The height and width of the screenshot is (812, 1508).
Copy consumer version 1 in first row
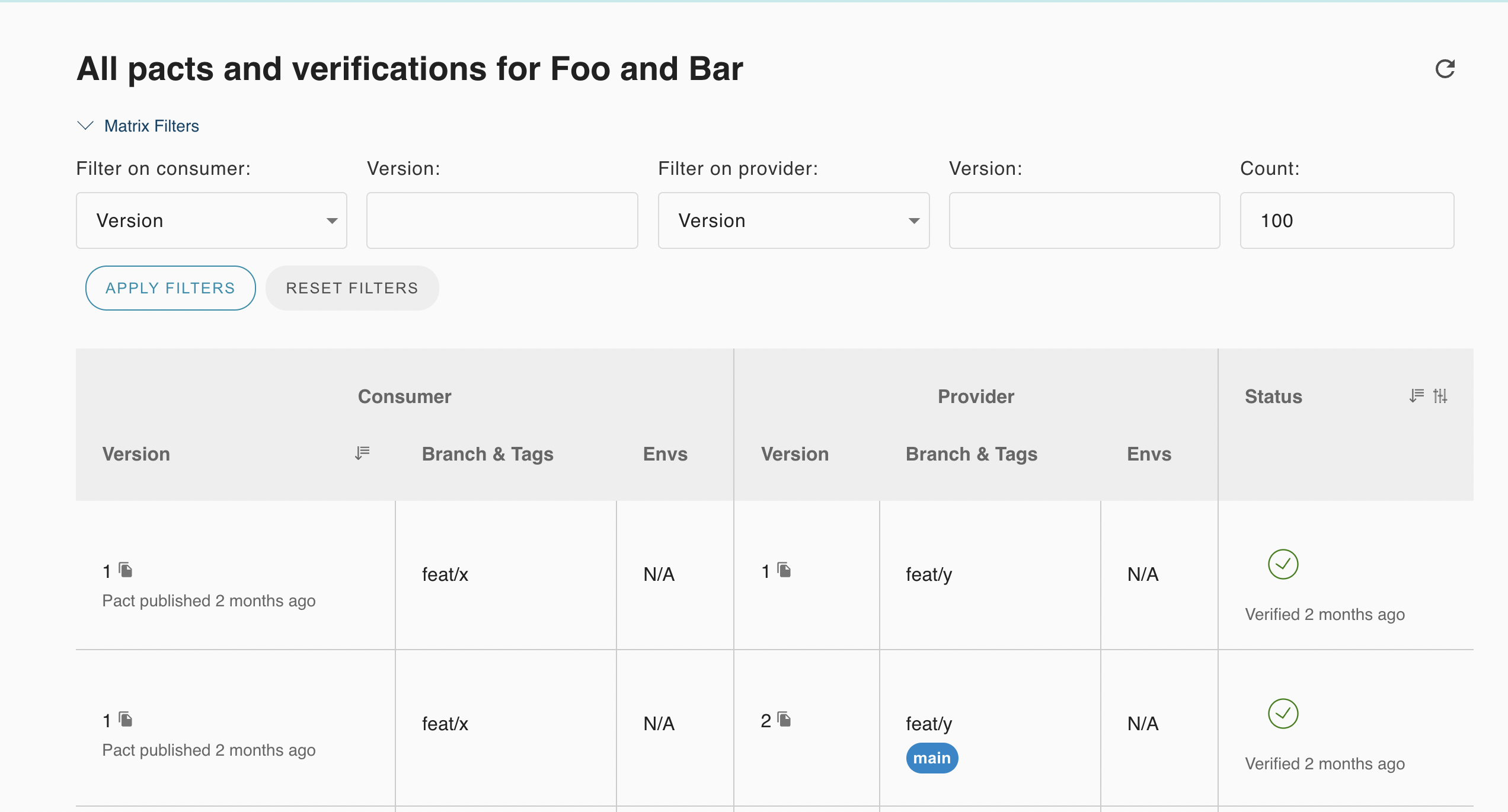pos(126,570)
